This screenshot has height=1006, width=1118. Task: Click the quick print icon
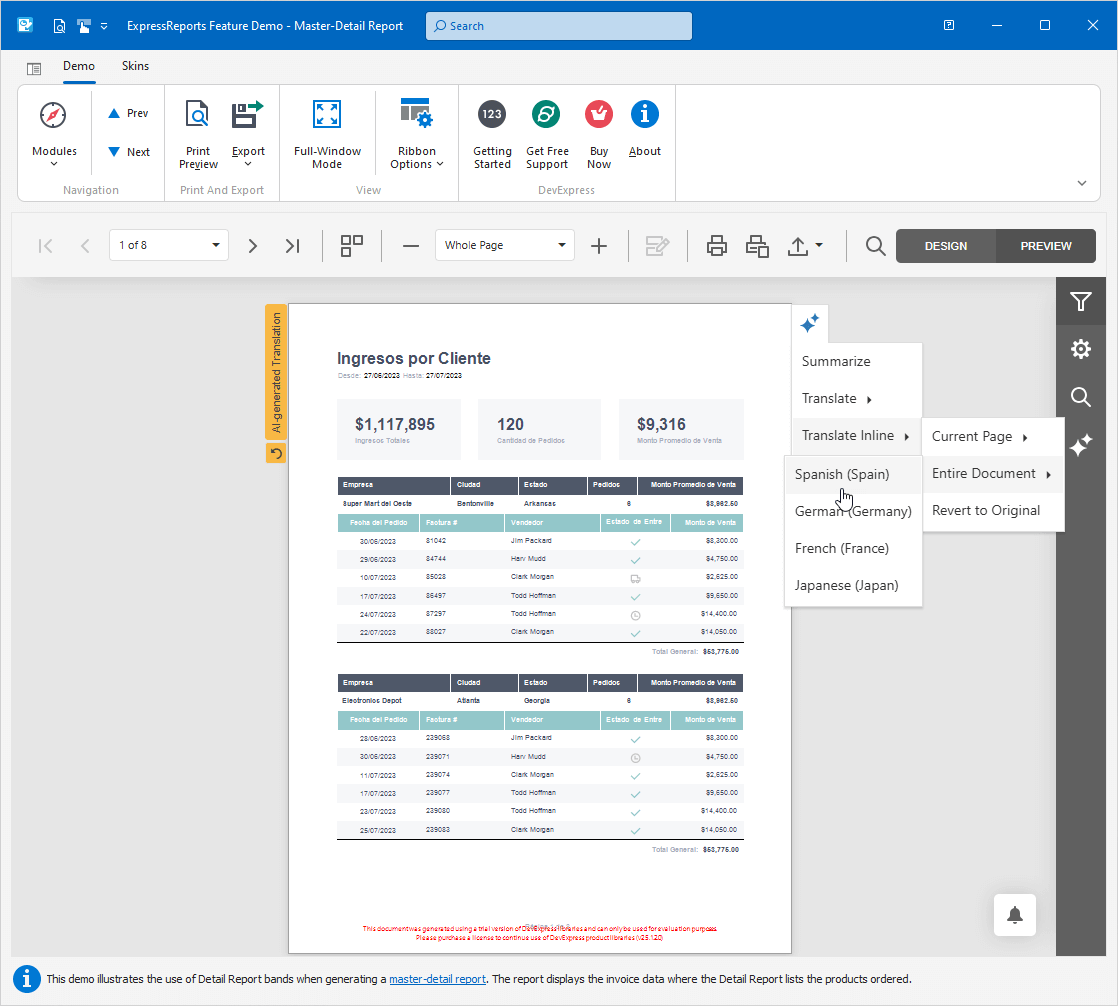tap(757, 245)
